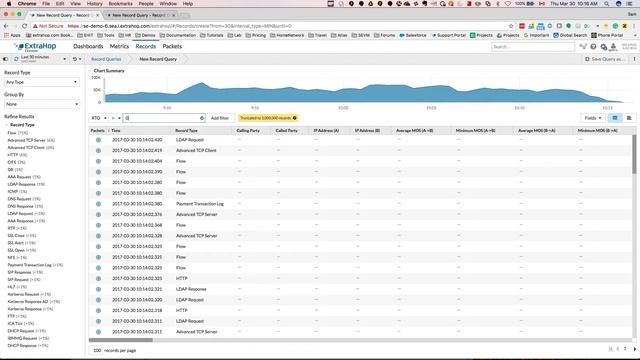Open packets for the Flow record at 10:14:02.390

point(98,172)
